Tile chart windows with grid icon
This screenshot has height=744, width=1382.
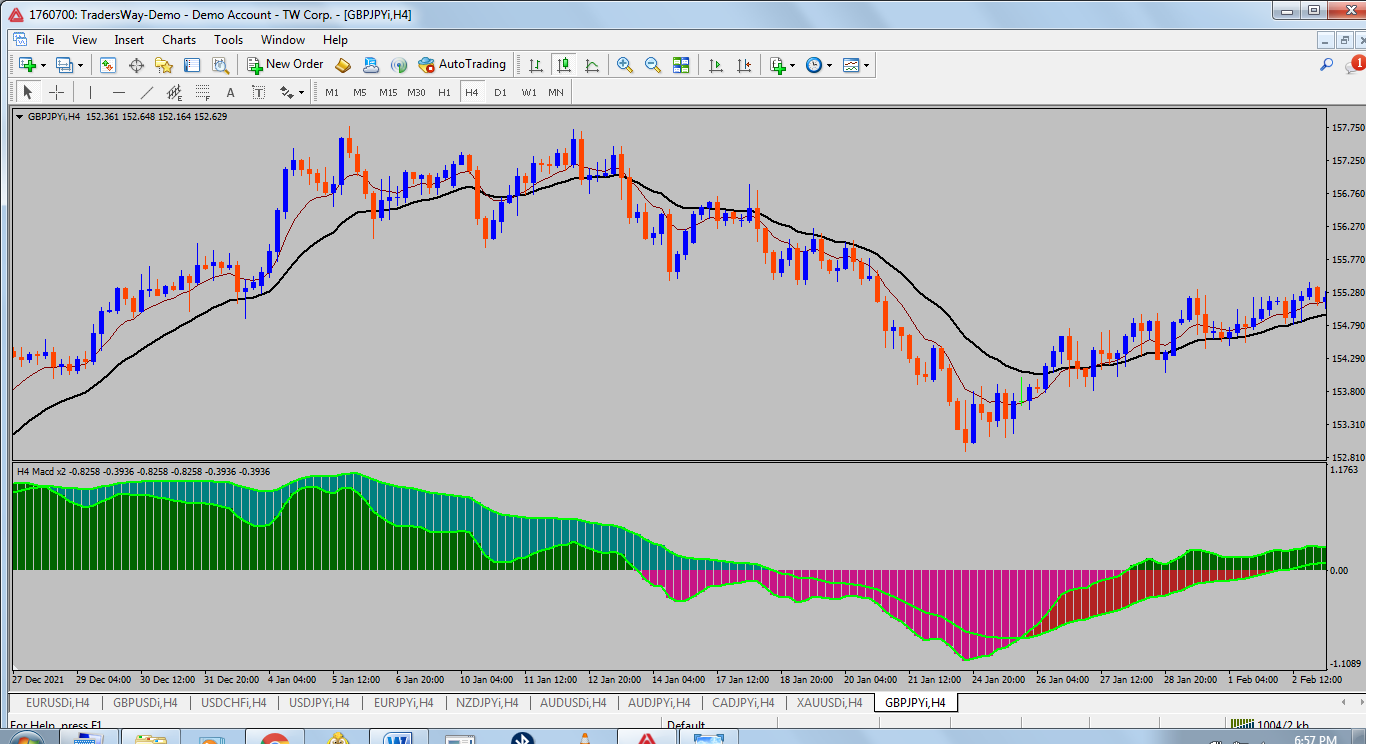pyautogui.click(x=681, y=65)
